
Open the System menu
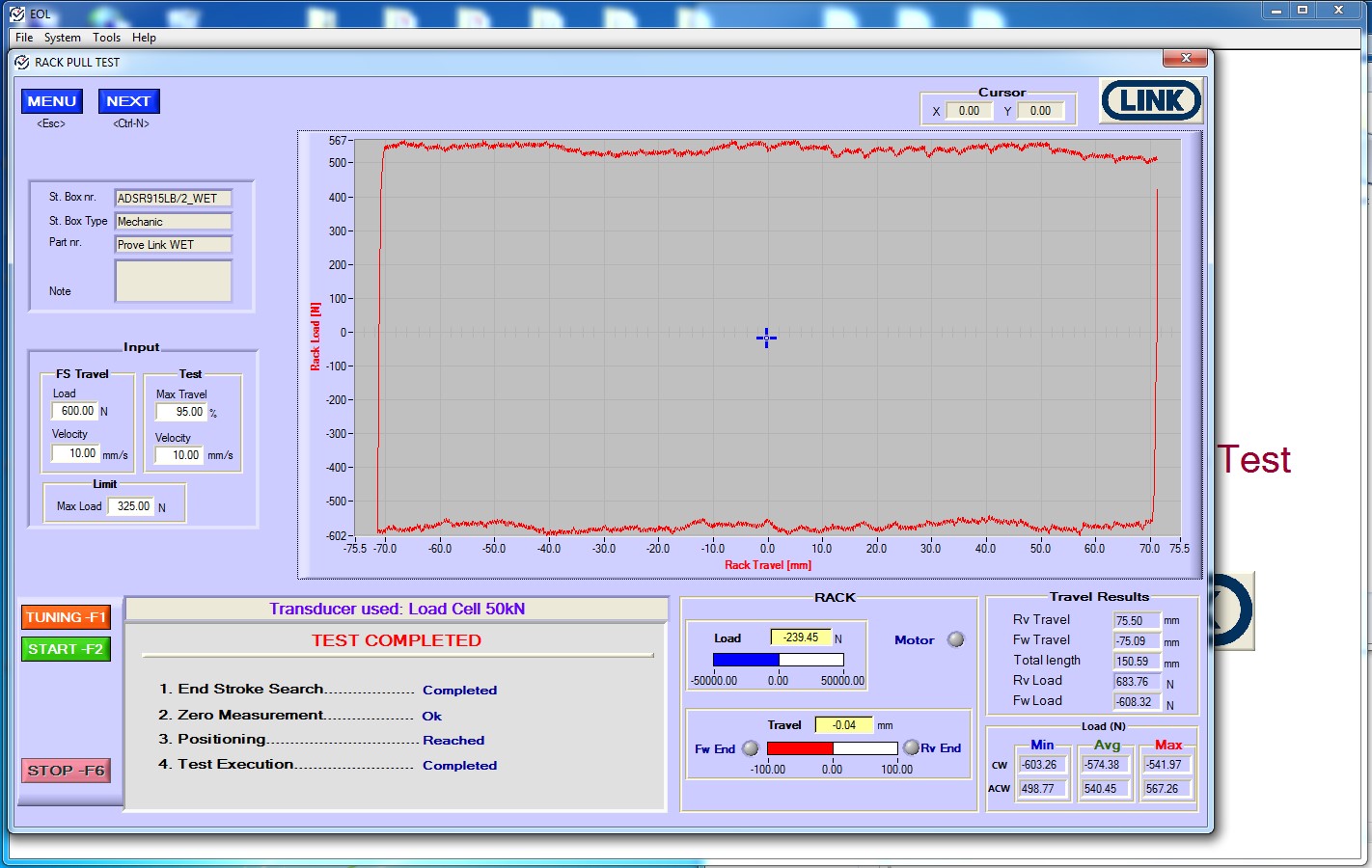(62, 38)
